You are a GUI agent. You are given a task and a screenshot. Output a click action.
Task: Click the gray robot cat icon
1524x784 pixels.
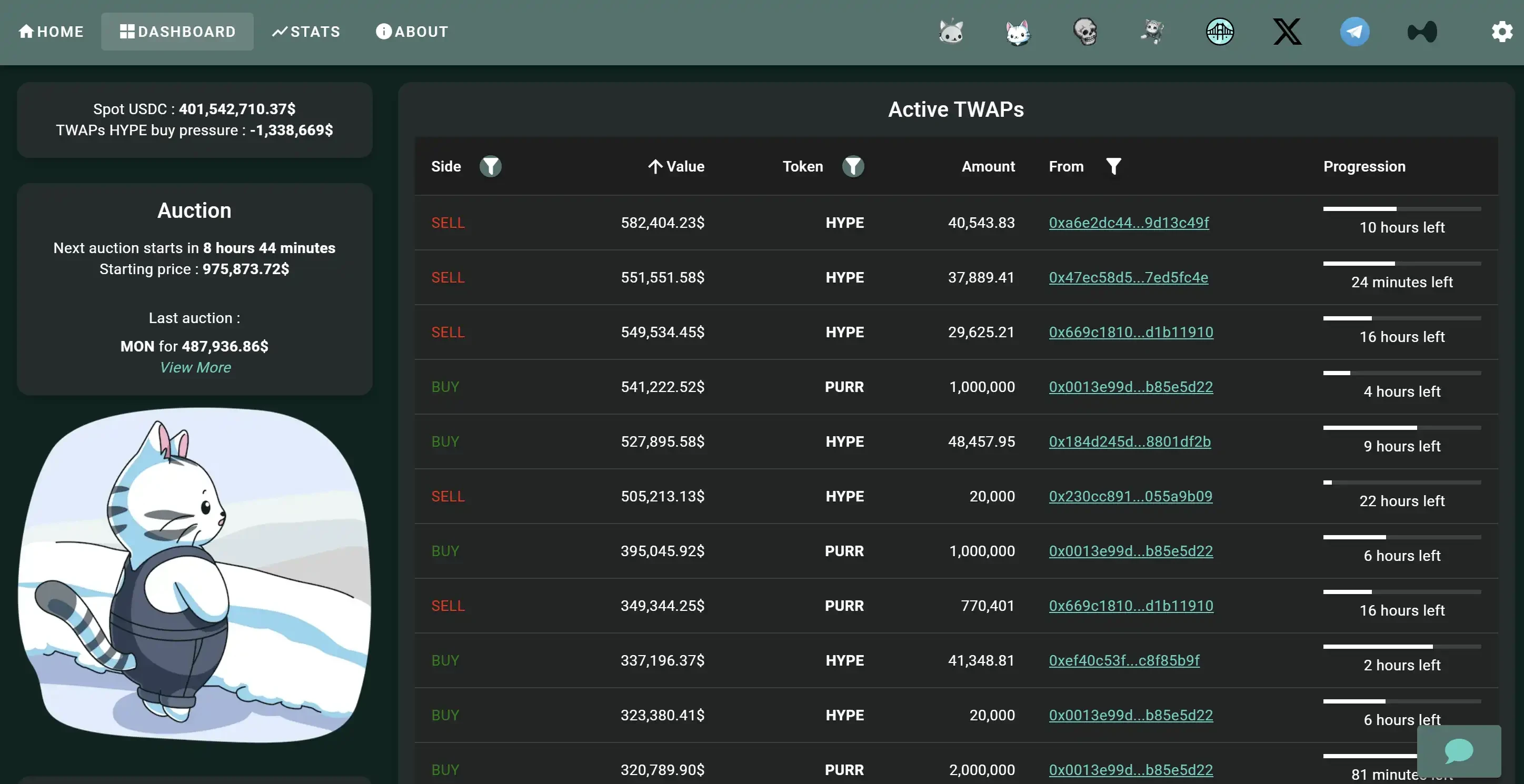pyautogui.click(x=951, y=32)
